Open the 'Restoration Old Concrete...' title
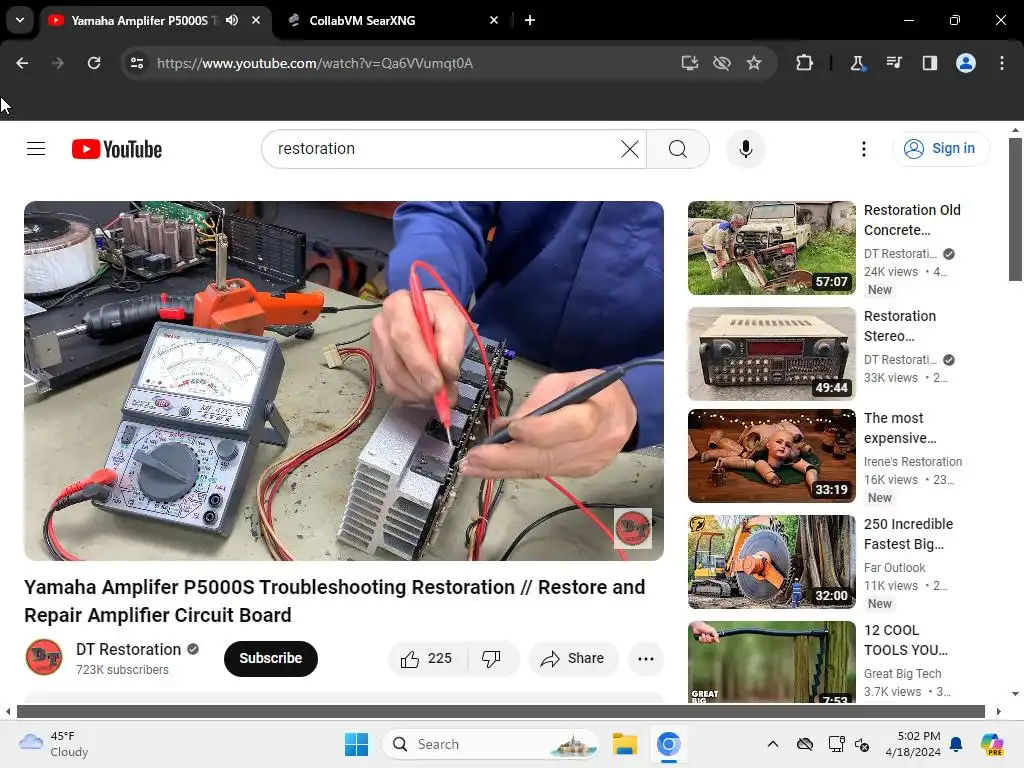Screen dimensions: 1024x768 pos(912,220)
